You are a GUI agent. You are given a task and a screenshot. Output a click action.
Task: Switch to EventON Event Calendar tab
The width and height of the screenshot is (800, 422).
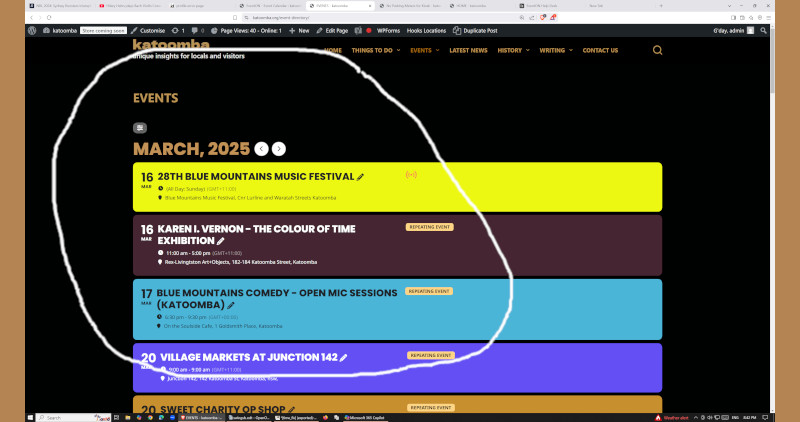point(270,6)
